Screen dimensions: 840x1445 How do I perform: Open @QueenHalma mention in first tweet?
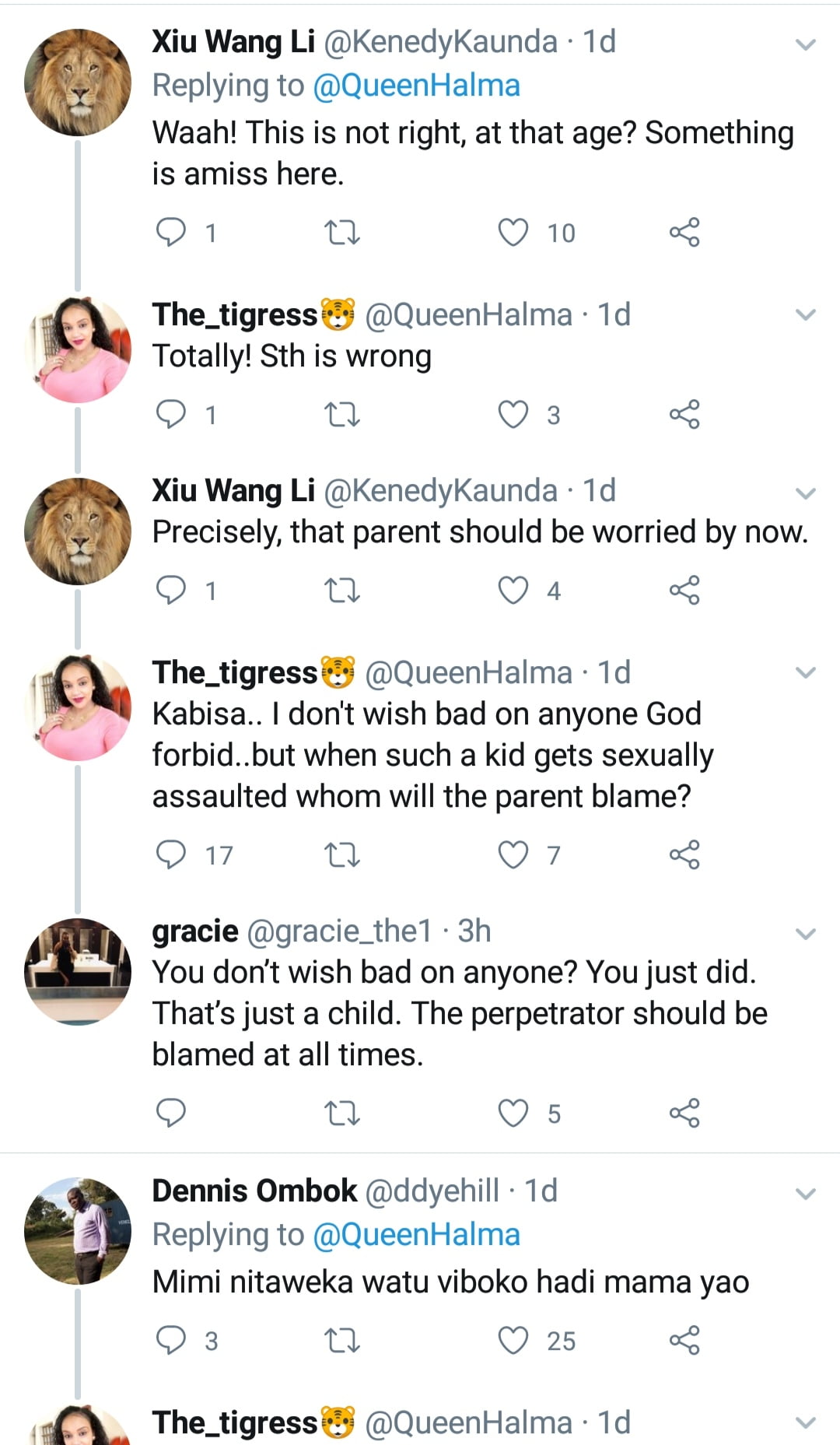tap(416, 85)
